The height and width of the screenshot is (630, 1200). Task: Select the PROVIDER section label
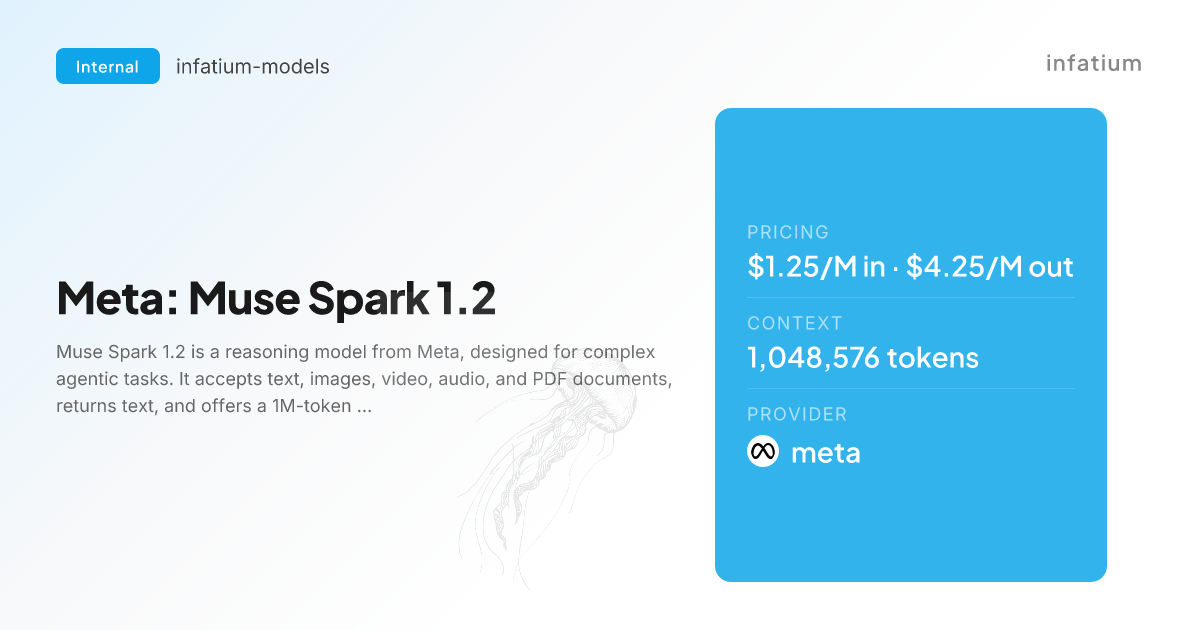click(x=797, y=414)
